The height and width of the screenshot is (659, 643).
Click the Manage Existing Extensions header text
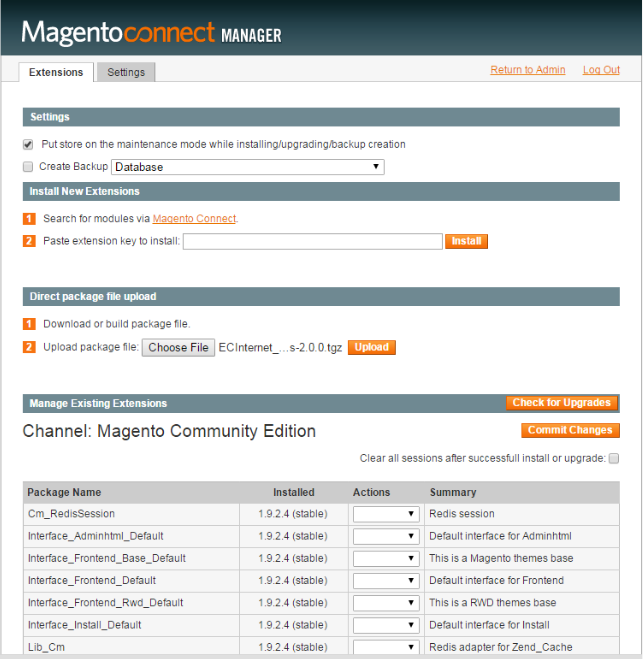pyautogui.click(x=98, y=403)
